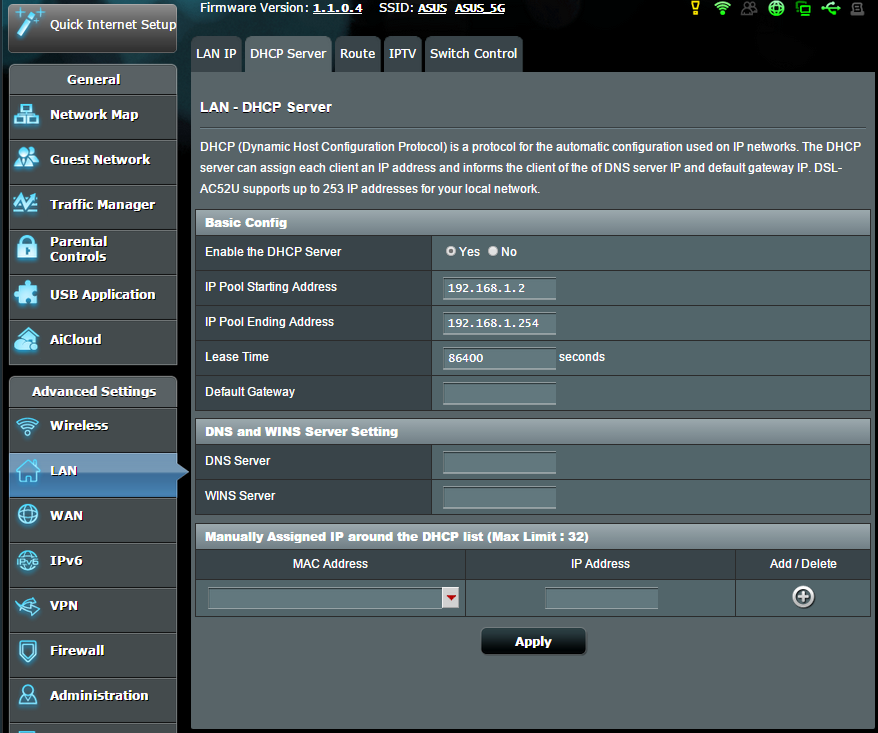Click the printer status icon in header
The width and height of the screenshot is (878, 733).
pyautogui.click(x=857, y=8)
